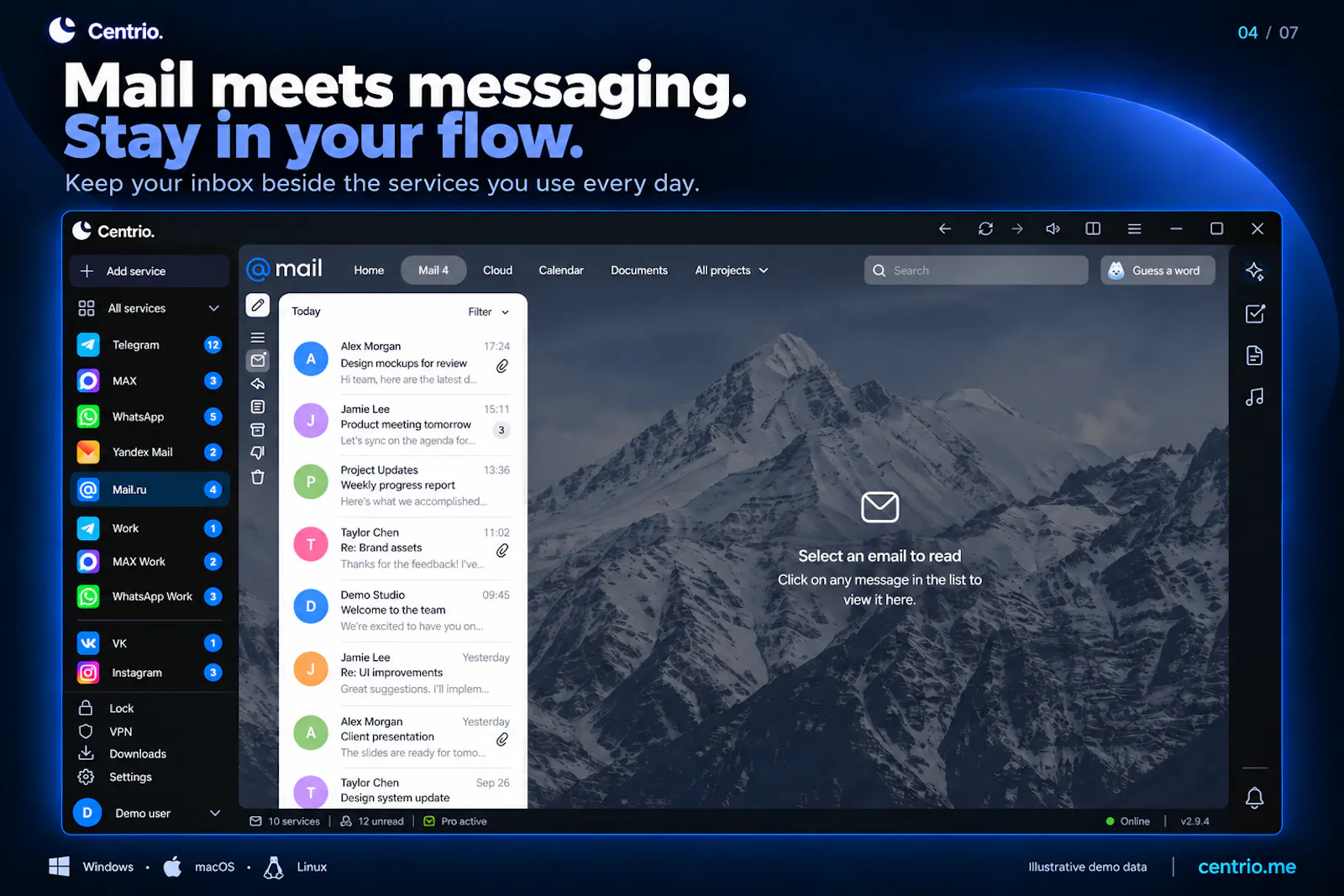The image size is (1344, 896).
Task: Switch to the Home tab
Action: pos(369,270)
